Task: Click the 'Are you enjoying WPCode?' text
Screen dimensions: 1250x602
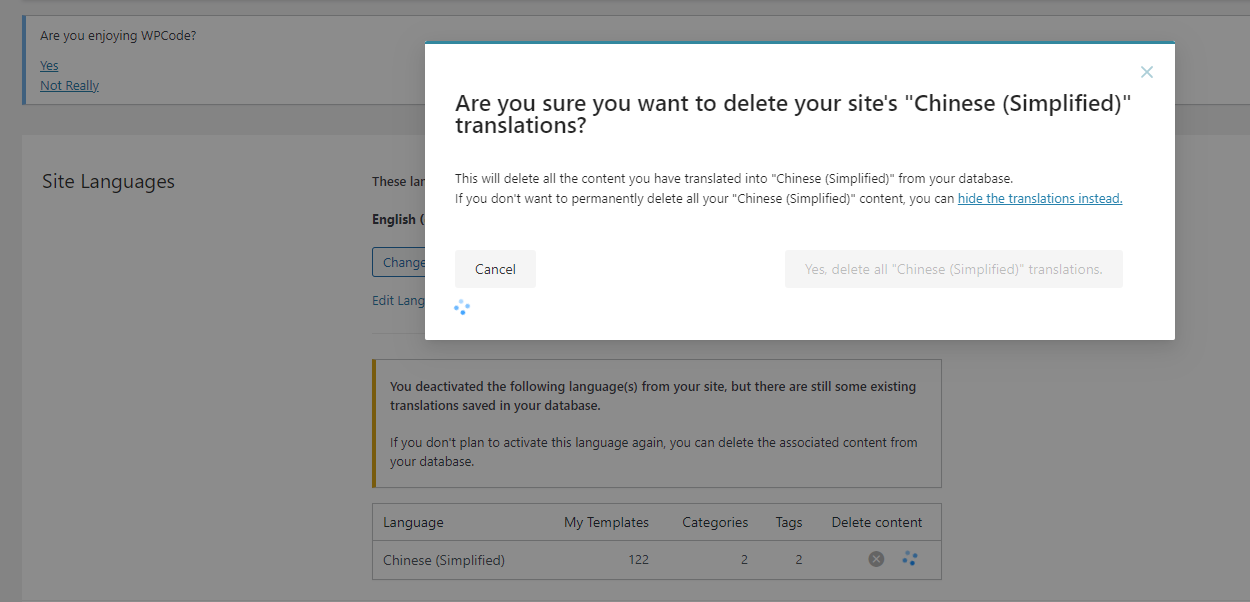Action: tap(118, 36)
